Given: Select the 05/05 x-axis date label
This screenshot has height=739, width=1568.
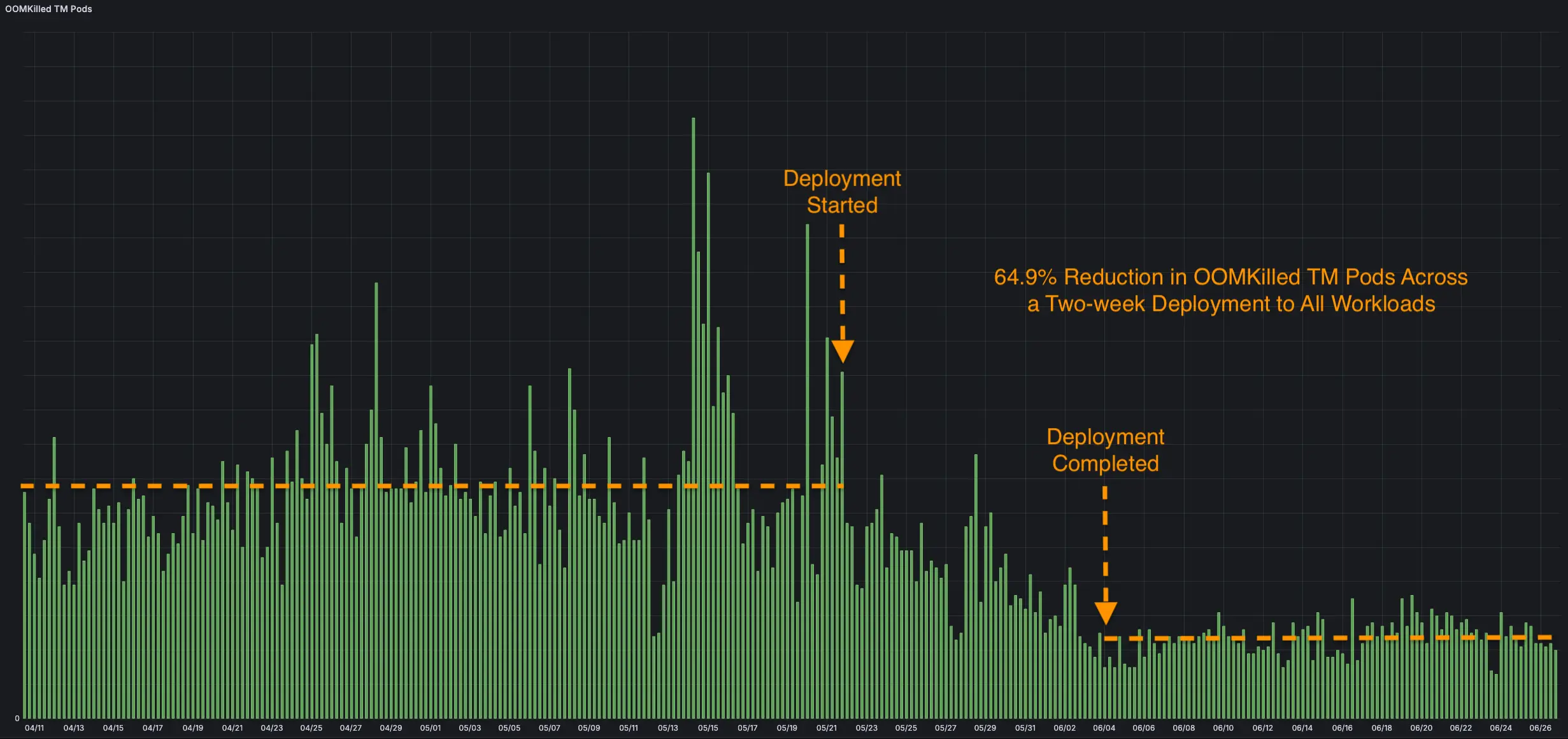Looking at the screenshot, I should click(510, 728).
